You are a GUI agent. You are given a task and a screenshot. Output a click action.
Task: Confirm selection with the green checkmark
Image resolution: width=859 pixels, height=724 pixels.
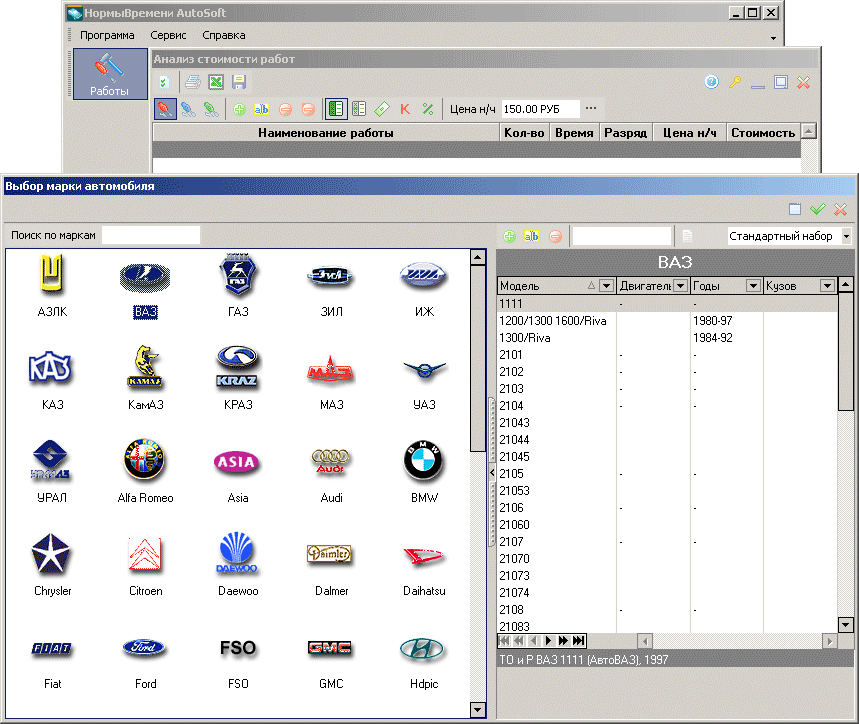(818, 209)
